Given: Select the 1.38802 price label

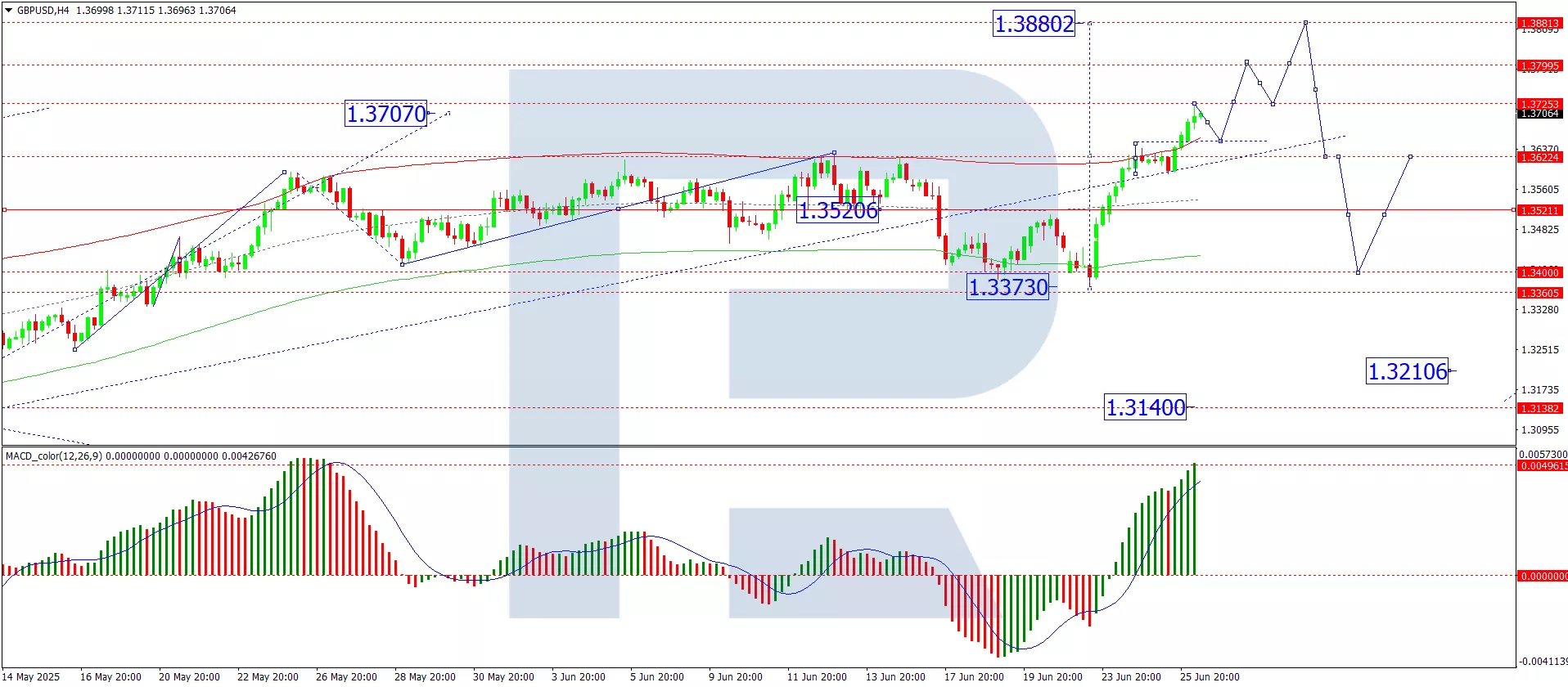Looking at the screenshot, I should point(1034,25).
